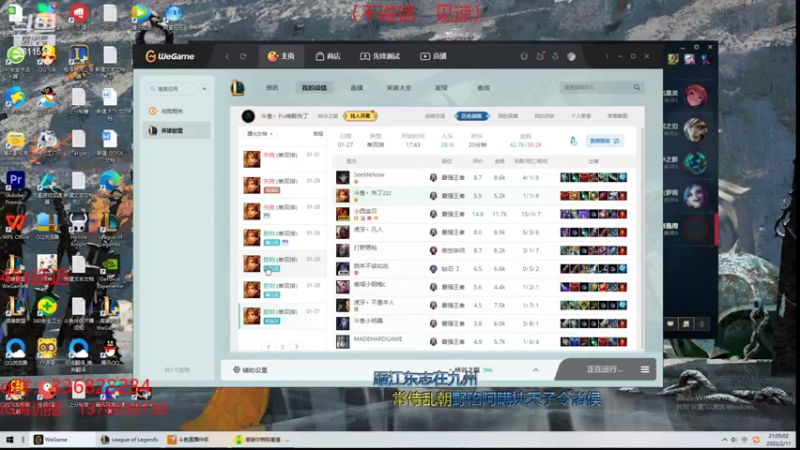The width and height of the screenshot is (800, 450).
Task: Click the taskbar volume icon
Action: click(734, 439)
